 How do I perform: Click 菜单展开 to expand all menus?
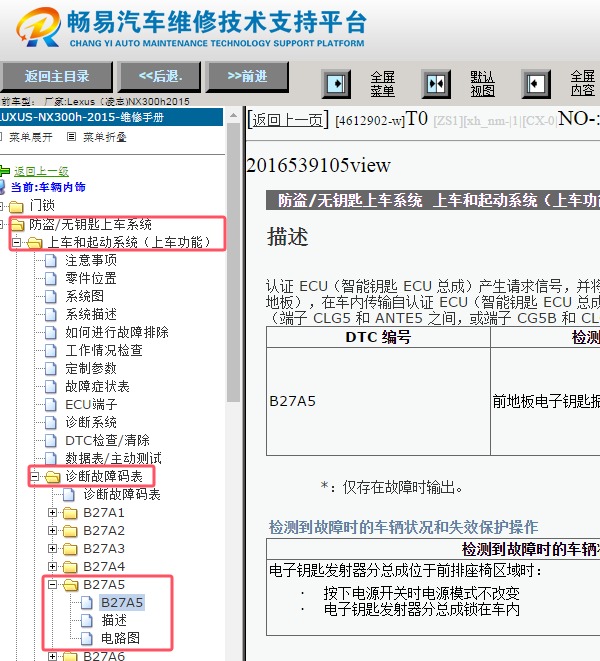tap(31, 137)
